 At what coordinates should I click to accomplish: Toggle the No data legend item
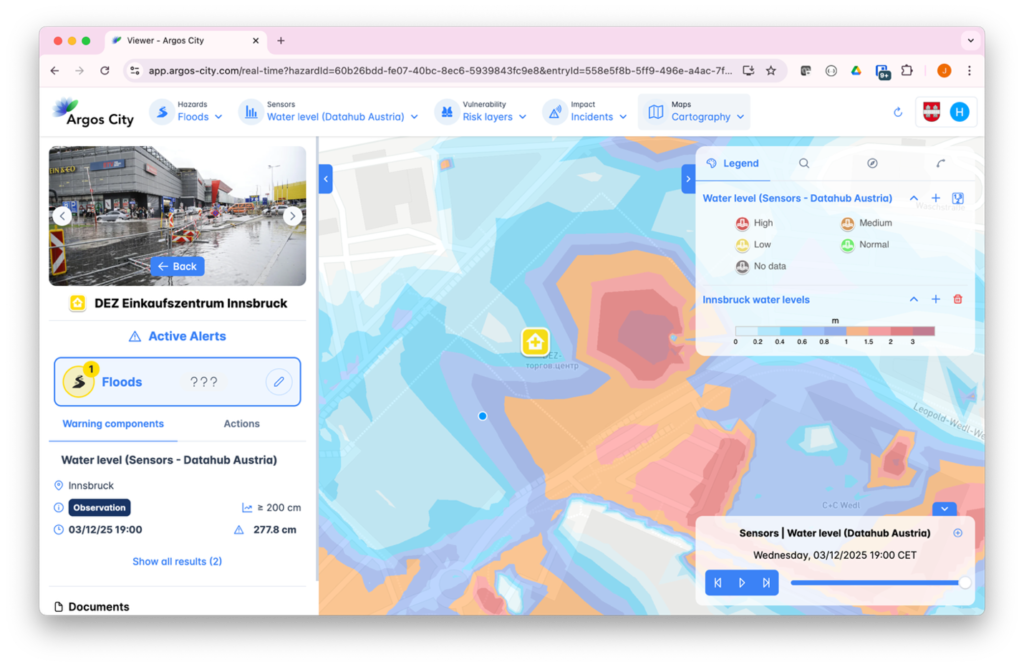pyautogui.click(x=743, y=267)
